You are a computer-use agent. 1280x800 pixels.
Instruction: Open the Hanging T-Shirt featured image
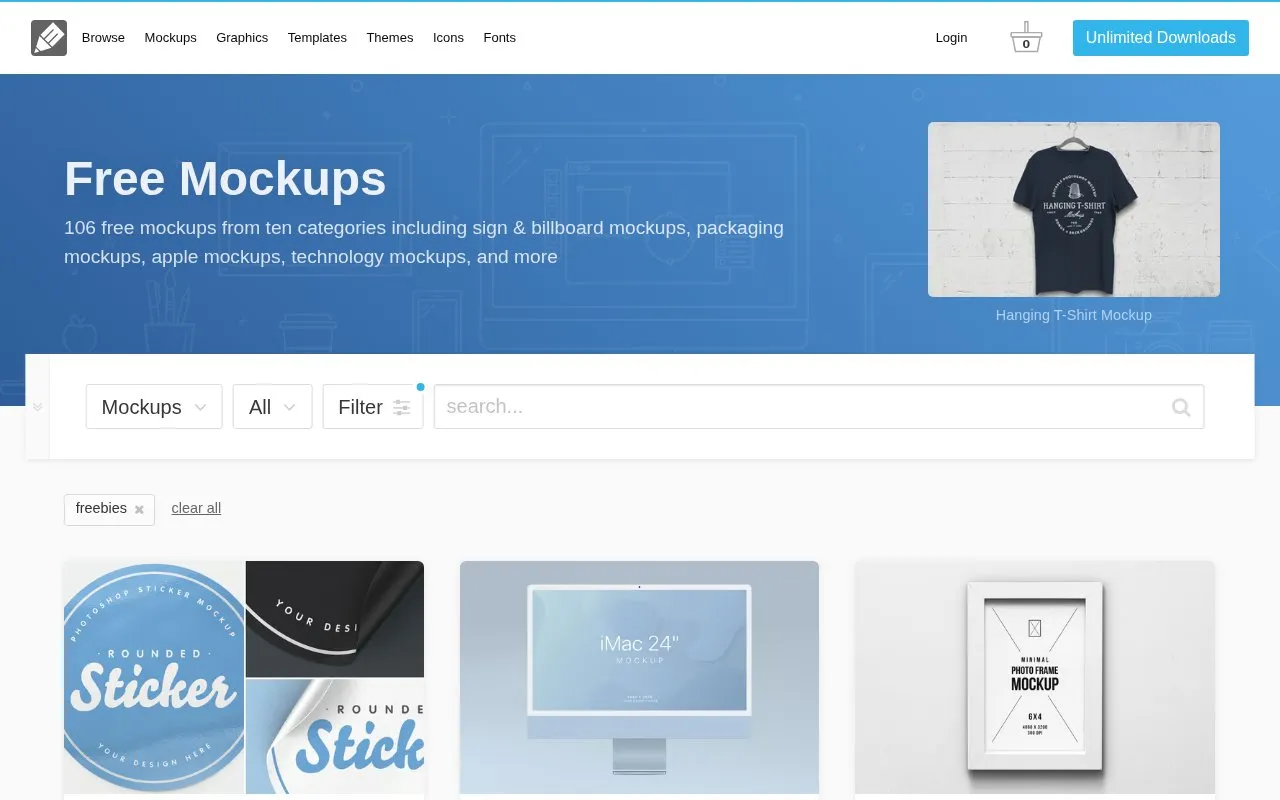click(x=1074, y=210)
